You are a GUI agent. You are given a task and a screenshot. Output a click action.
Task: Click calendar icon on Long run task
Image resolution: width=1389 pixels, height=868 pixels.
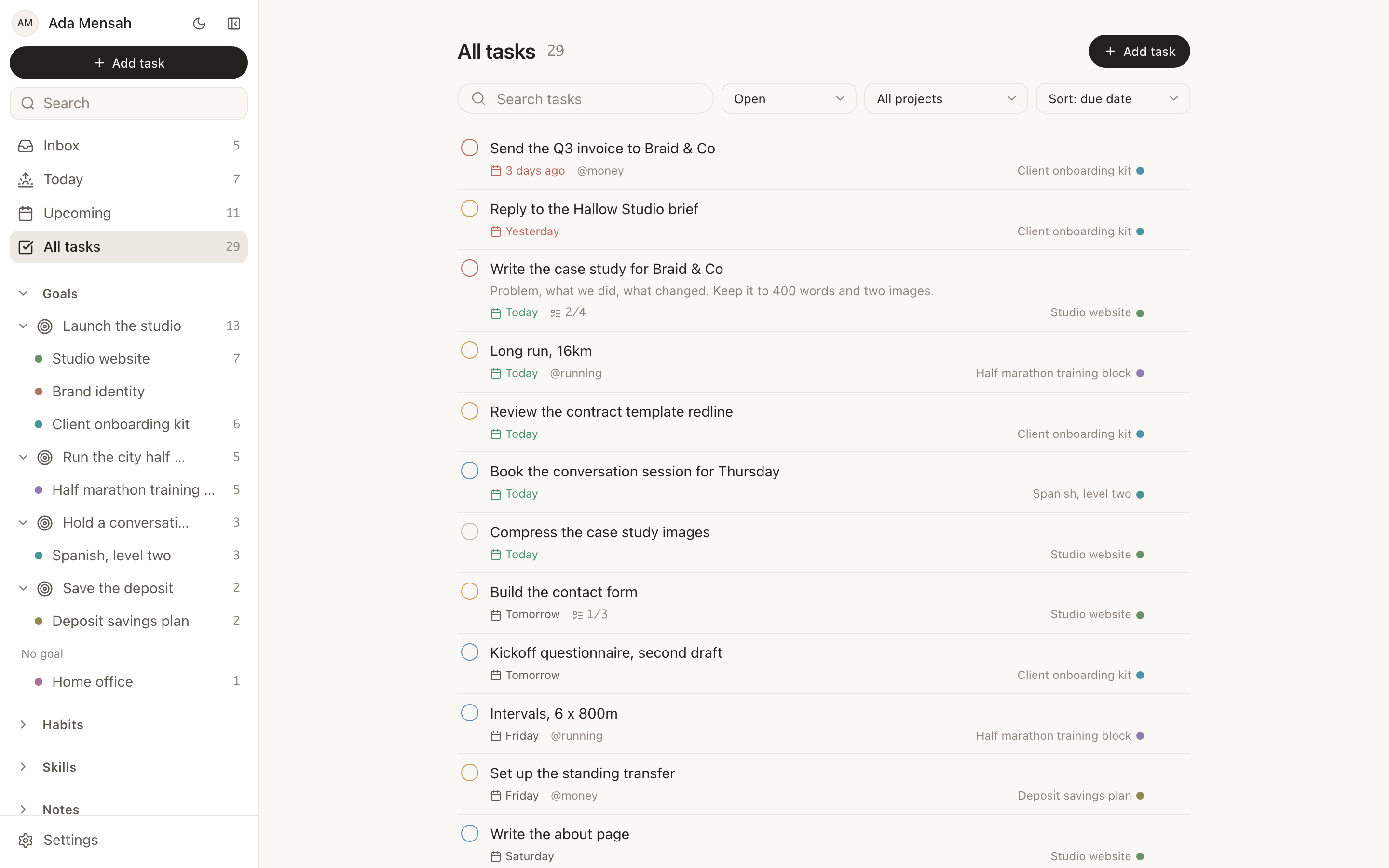[x=496, y=374]
